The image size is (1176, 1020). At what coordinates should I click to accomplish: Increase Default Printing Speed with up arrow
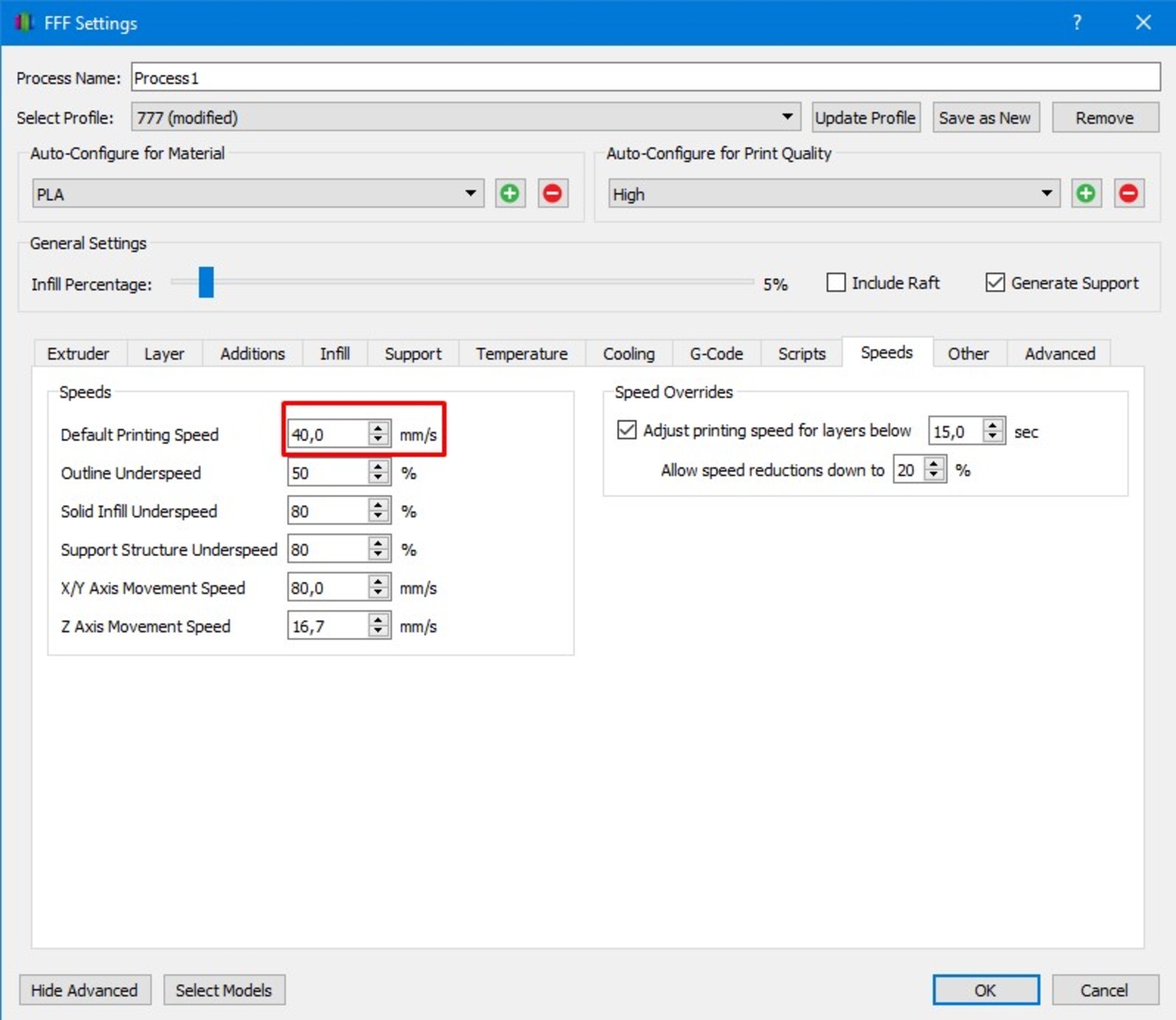pos(379,428)
